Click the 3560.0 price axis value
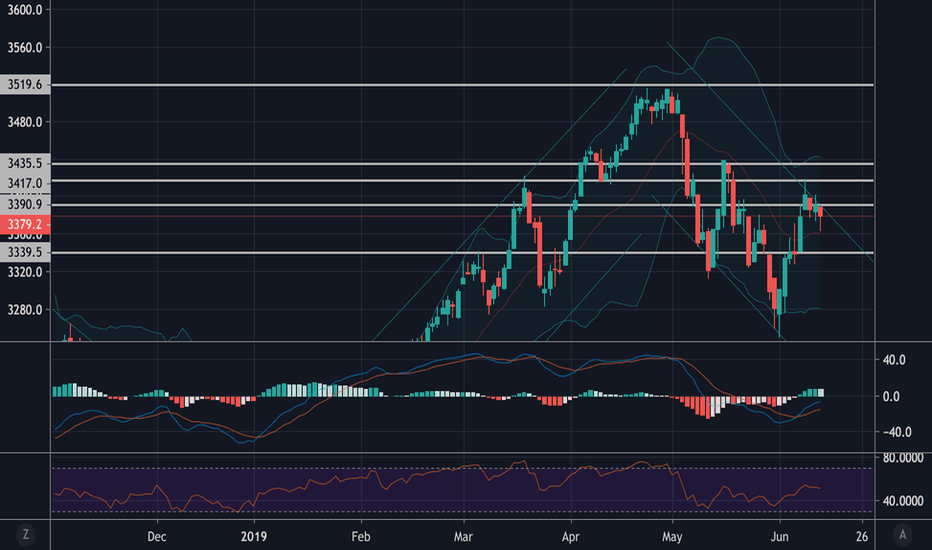 point(25,48)
